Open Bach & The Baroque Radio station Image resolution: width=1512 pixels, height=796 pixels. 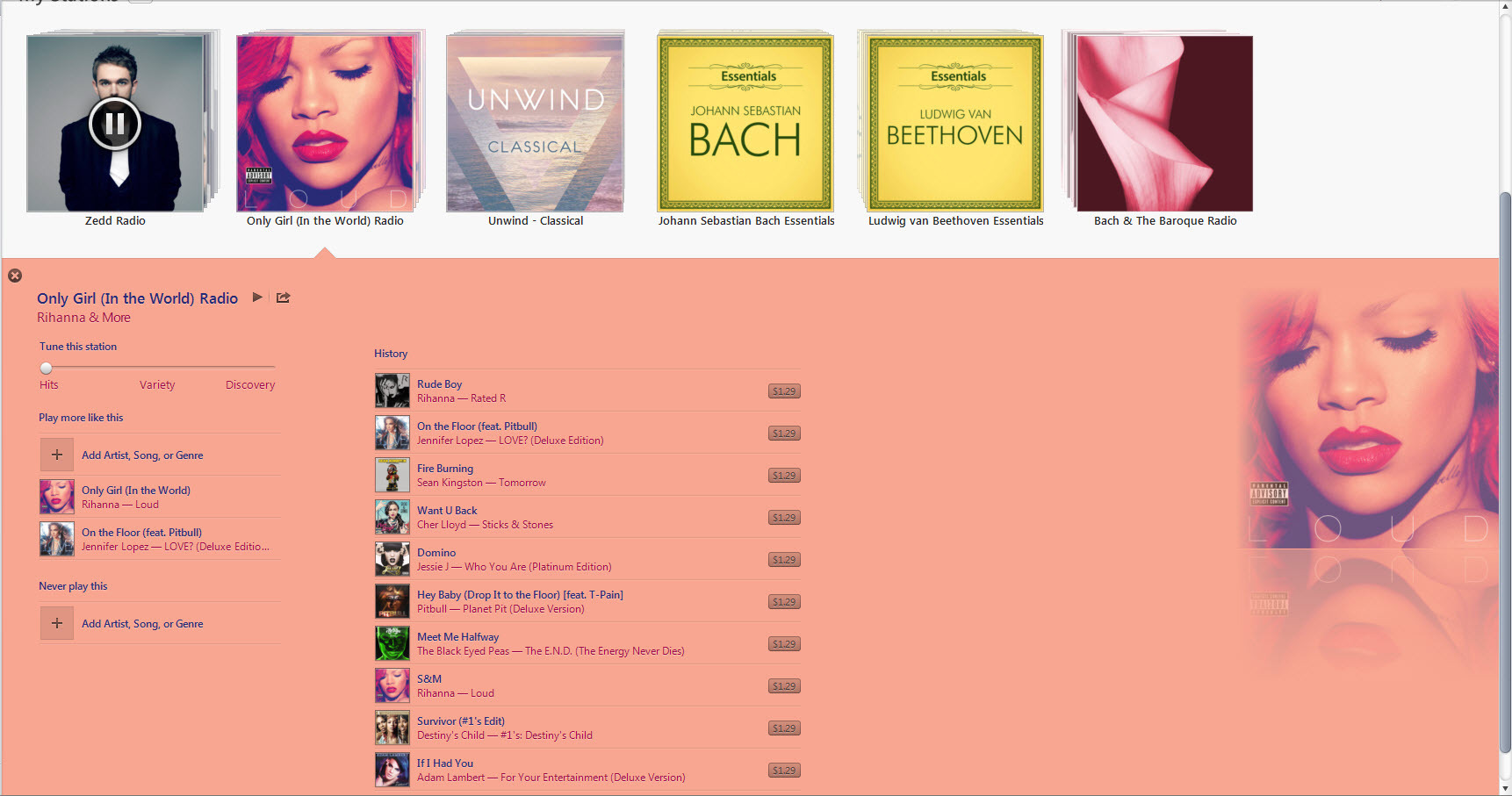coord(1164,123)
